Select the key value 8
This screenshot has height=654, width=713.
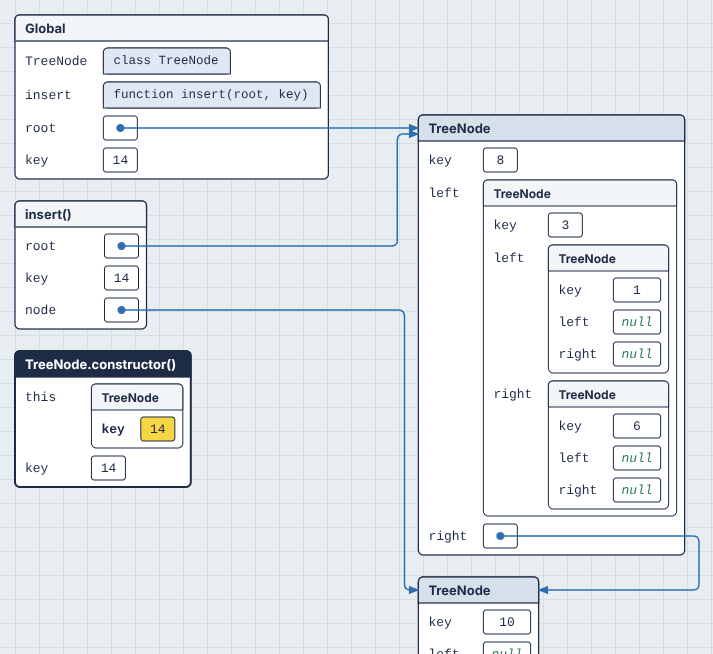tap(500, 160)
